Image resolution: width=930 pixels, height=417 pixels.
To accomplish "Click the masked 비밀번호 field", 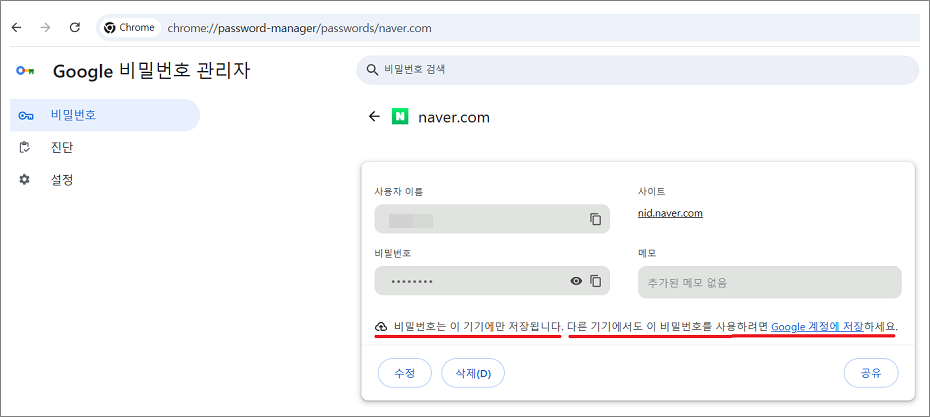I will [x=492, y=281].
